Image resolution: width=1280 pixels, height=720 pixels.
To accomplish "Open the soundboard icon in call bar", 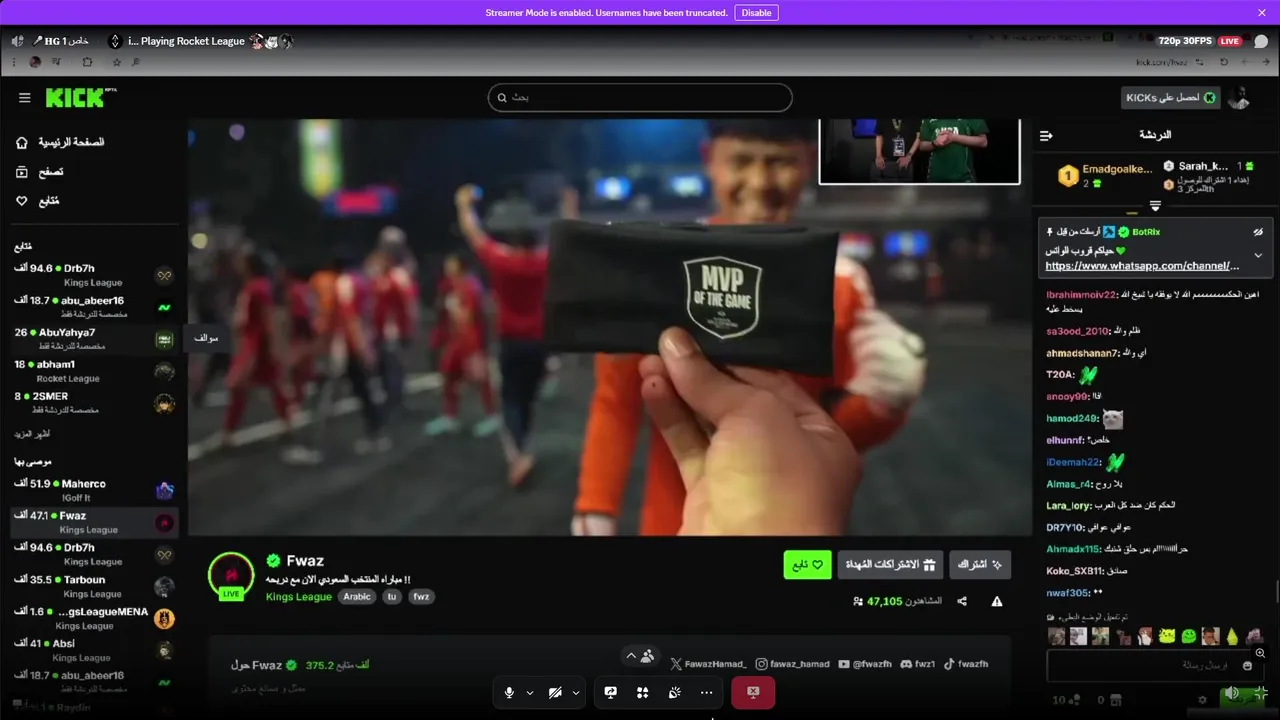I will click(x=675, y=692).
